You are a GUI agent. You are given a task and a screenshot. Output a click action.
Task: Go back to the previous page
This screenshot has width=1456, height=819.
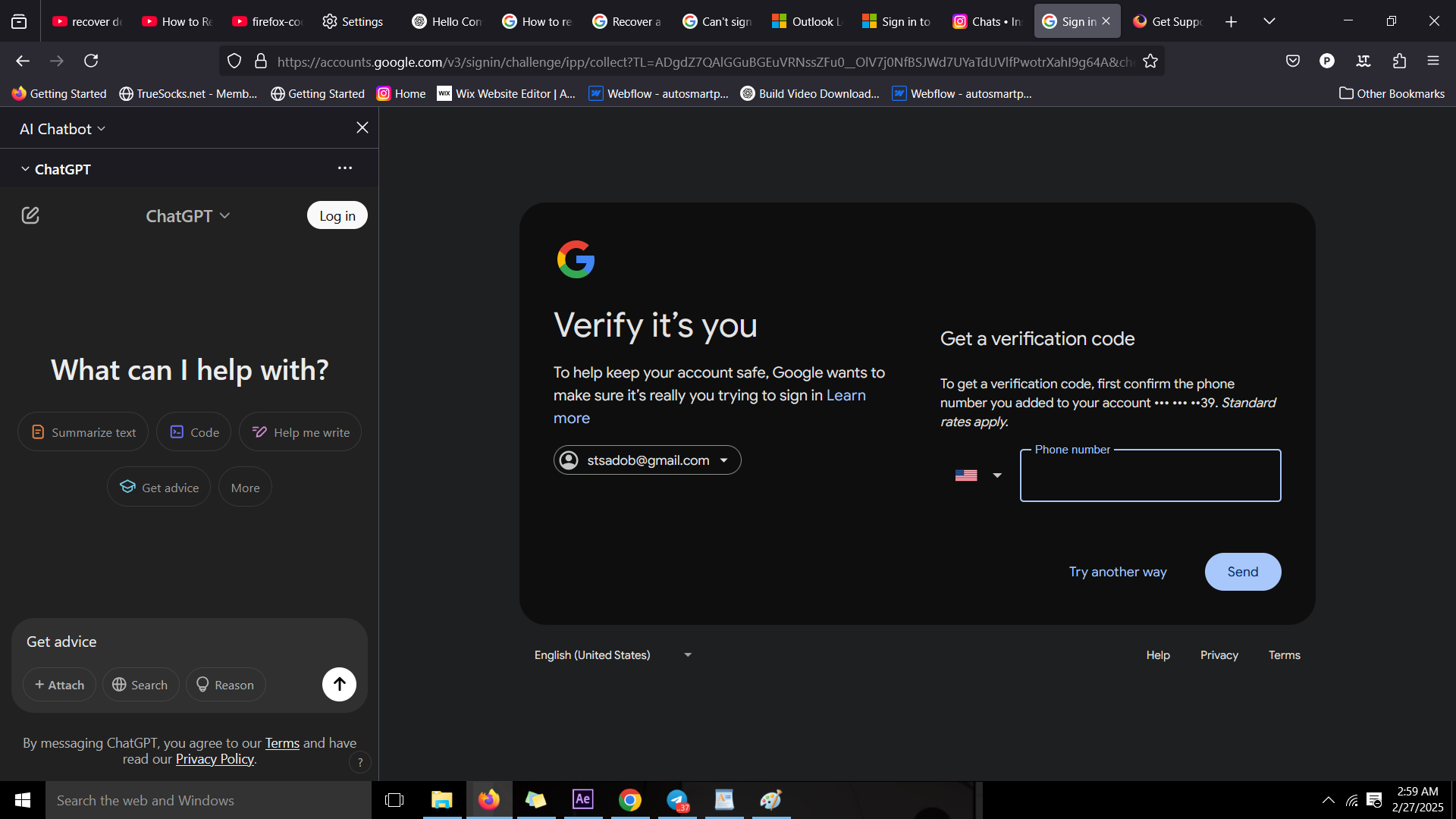coord(23,61)
